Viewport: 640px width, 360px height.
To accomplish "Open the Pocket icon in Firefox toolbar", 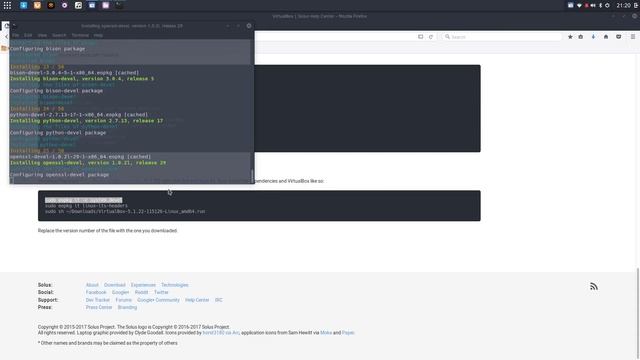I will click(619, 37).
